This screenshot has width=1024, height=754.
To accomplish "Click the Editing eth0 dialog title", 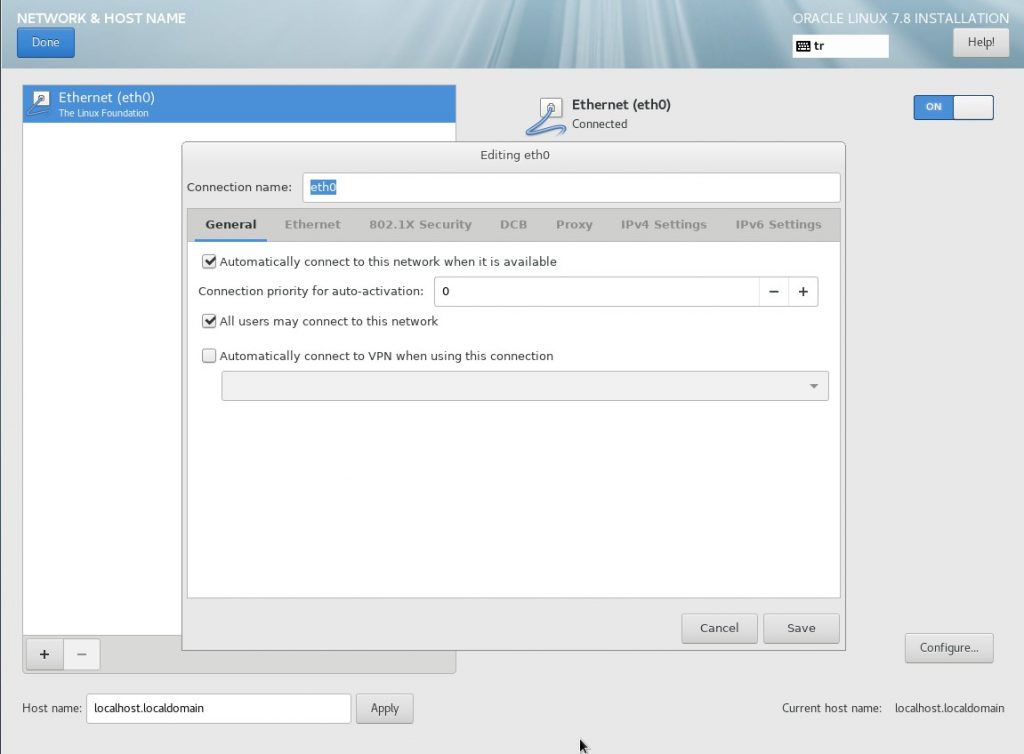I will pos(515,155).
